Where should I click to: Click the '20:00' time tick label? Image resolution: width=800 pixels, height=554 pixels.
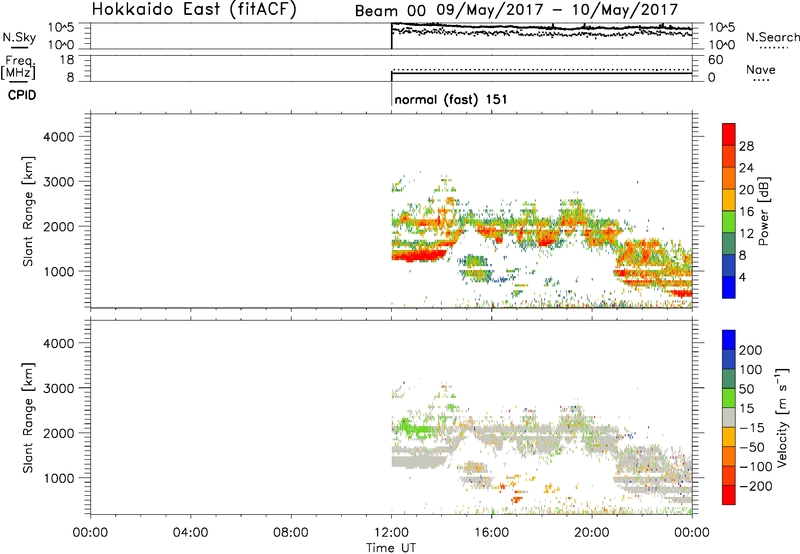pos(592,533)
